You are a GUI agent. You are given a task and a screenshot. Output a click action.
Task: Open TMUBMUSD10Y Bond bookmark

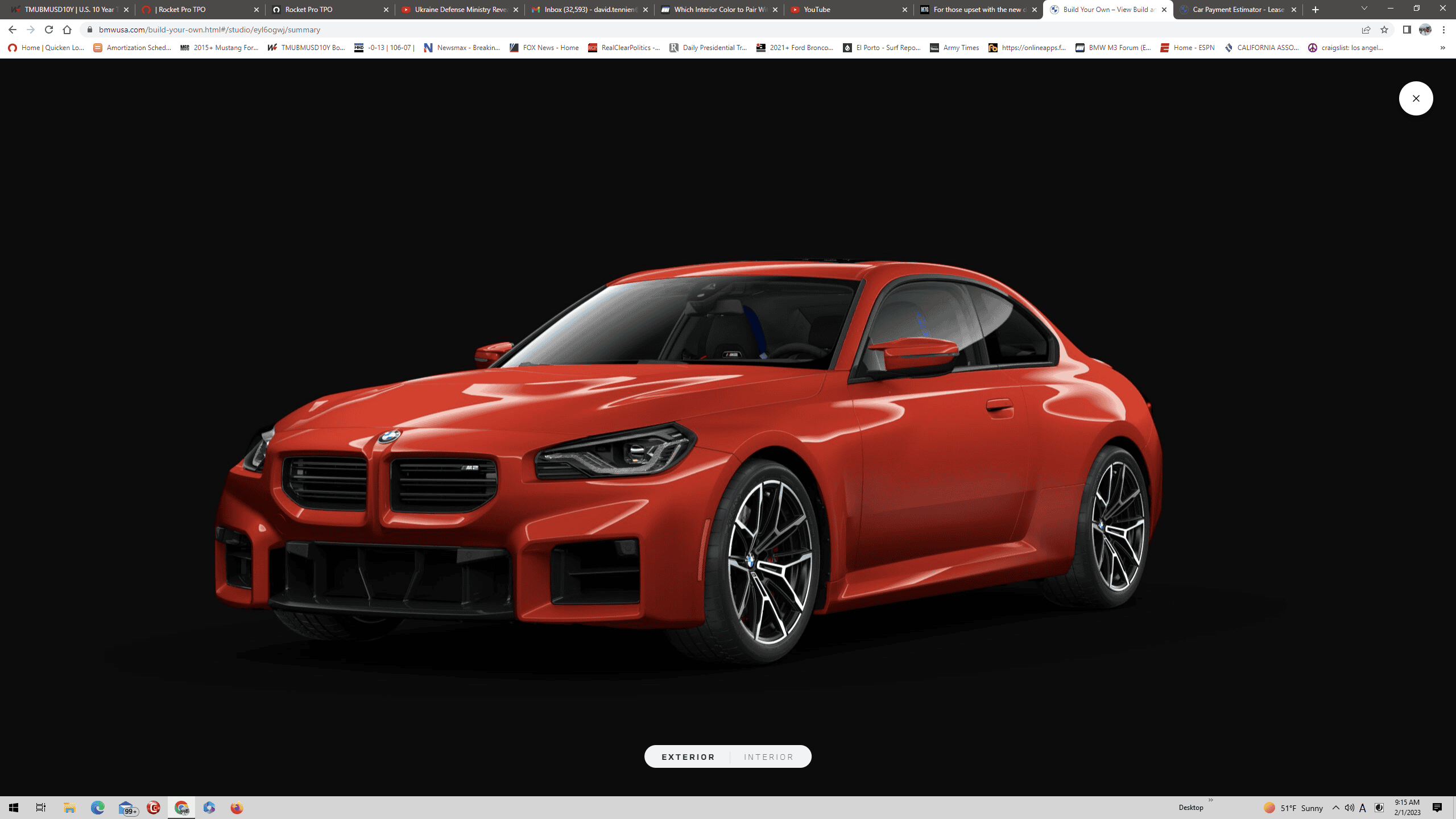pos(307,48)
